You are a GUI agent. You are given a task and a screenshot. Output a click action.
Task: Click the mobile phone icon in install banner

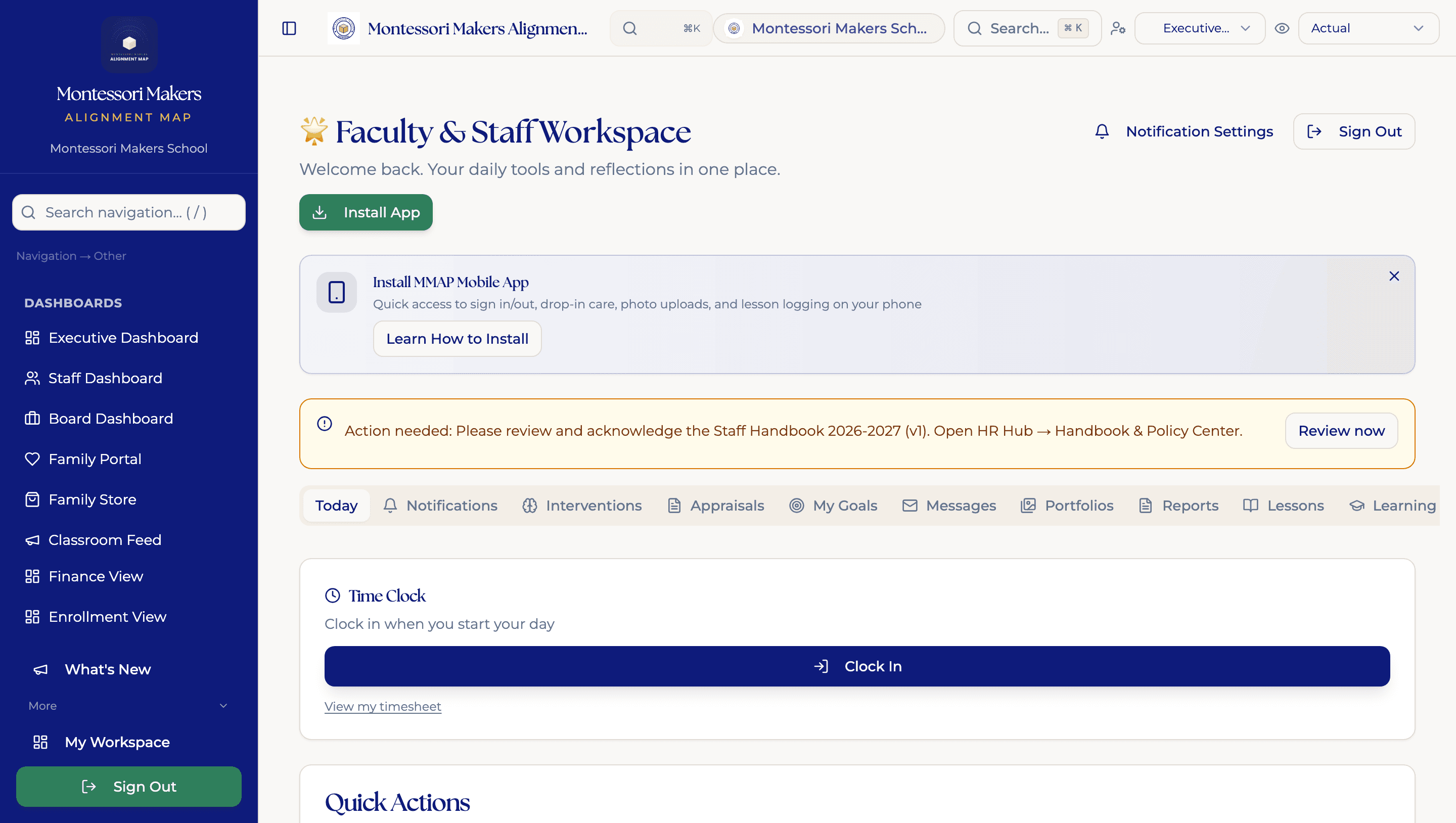[337, 292]
